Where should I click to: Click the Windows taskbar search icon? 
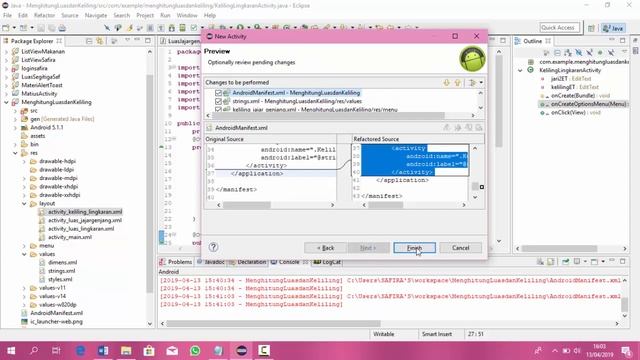pos(34,351)
